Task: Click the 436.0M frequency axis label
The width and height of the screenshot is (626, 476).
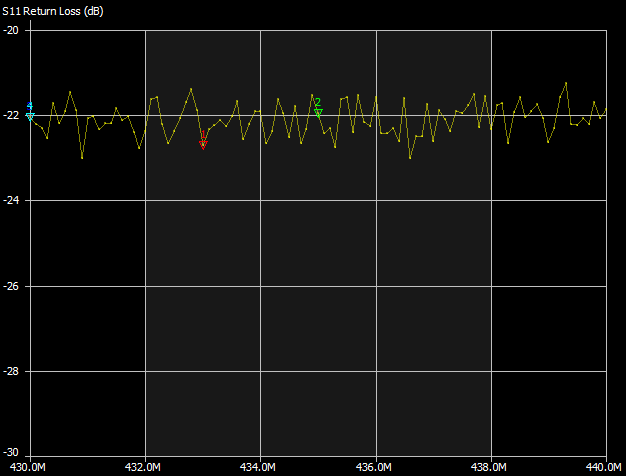Action: point(373,467)
